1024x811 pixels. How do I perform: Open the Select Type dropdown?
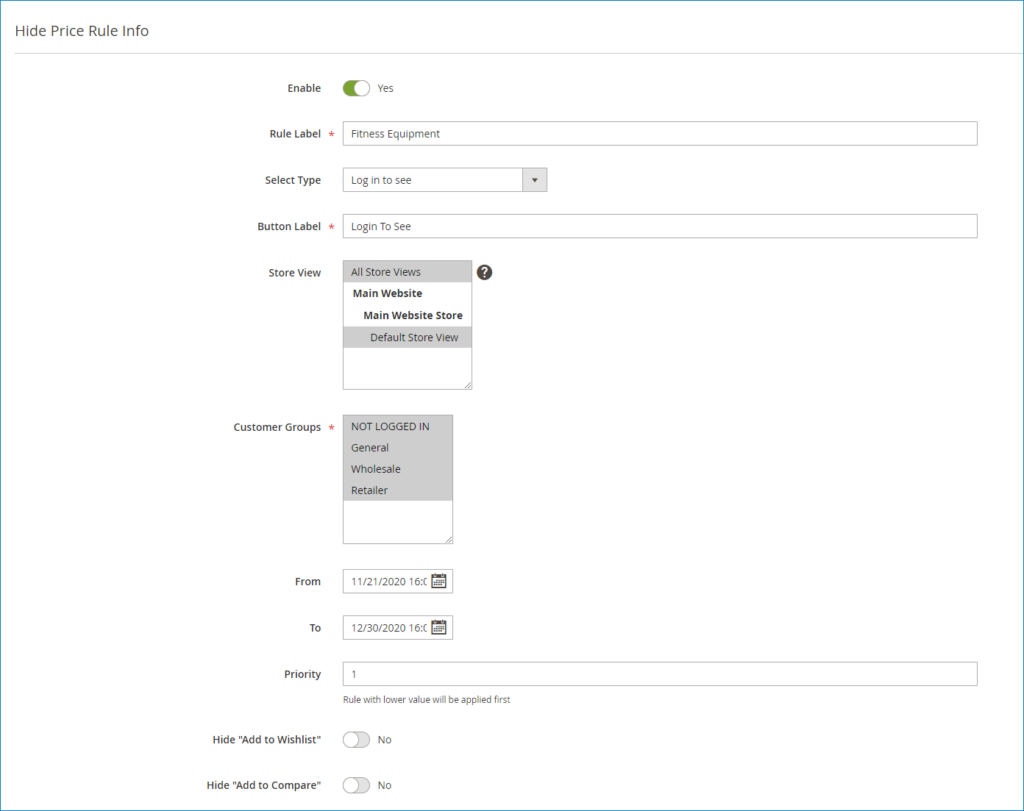tap(445, 180)
